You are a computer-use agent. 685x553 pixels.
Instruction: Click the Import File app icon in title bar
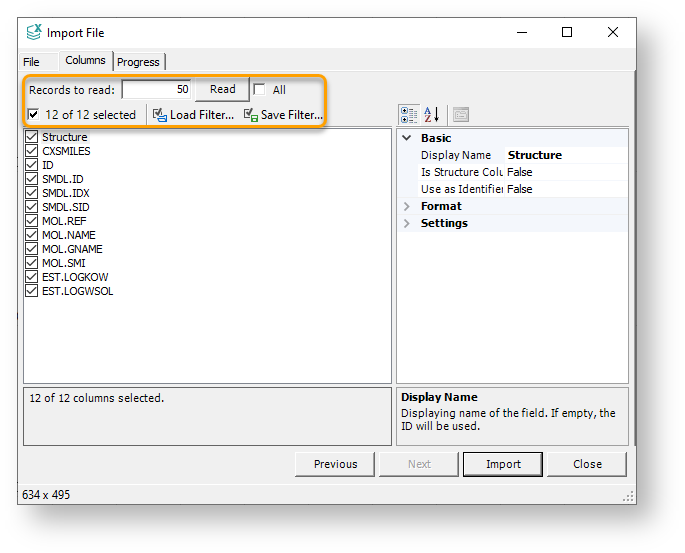pyautogui.click(x=34, y=32)
